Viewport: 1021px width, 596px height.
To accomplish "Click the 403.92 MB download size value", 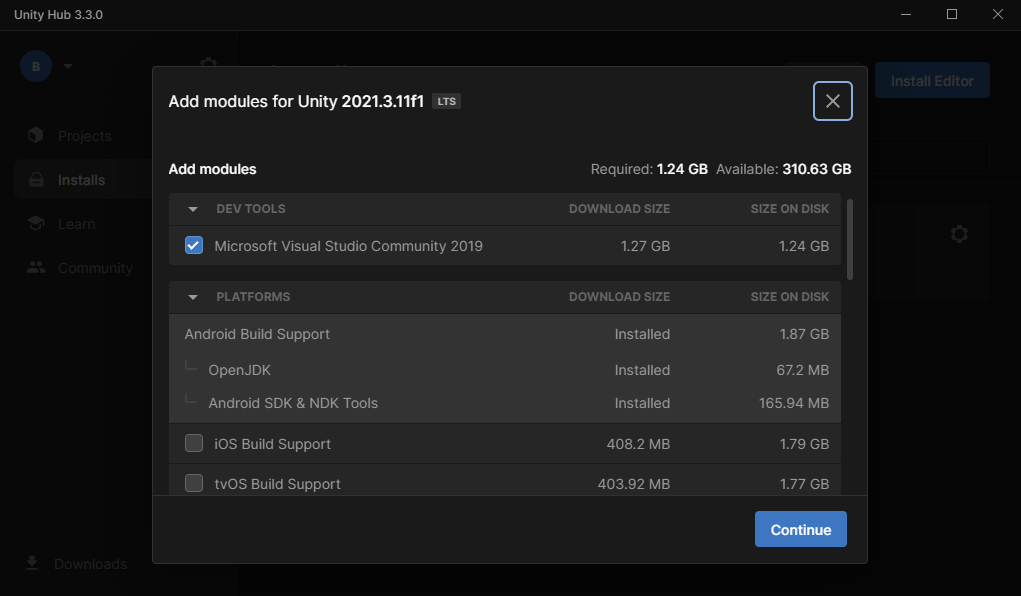I will click(634, 485).
